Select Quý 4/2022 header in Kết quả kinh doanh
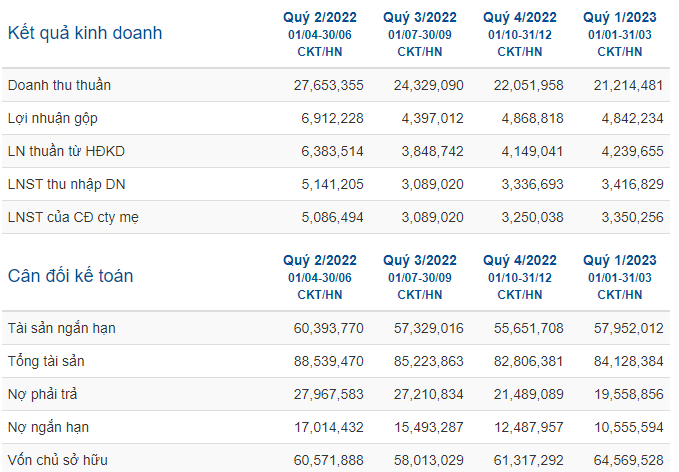Image resolution: width=679 pixels, height=472 pixels. point(520,17)
